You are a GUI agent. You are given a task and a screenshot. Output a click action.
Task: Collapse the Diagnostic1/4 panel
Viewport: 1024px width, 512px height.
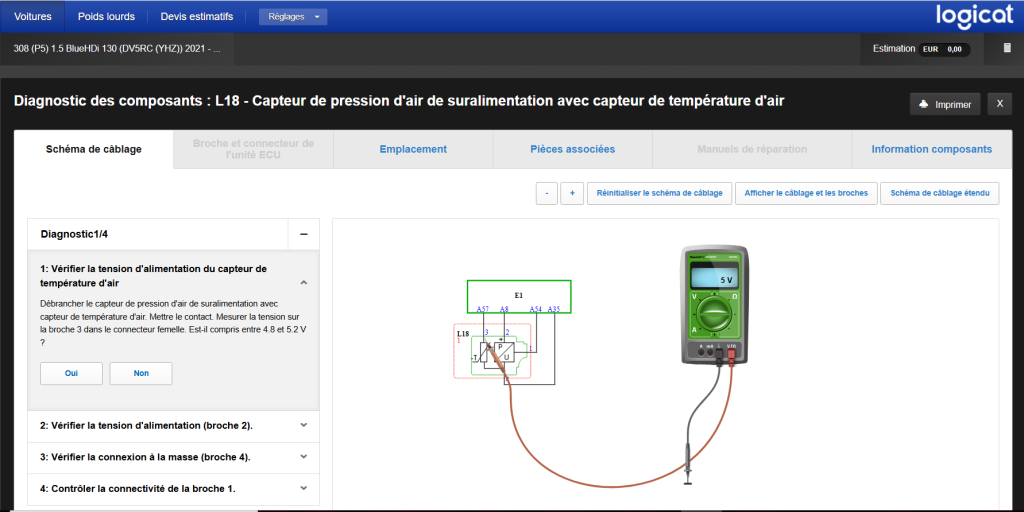pos(303,234)
